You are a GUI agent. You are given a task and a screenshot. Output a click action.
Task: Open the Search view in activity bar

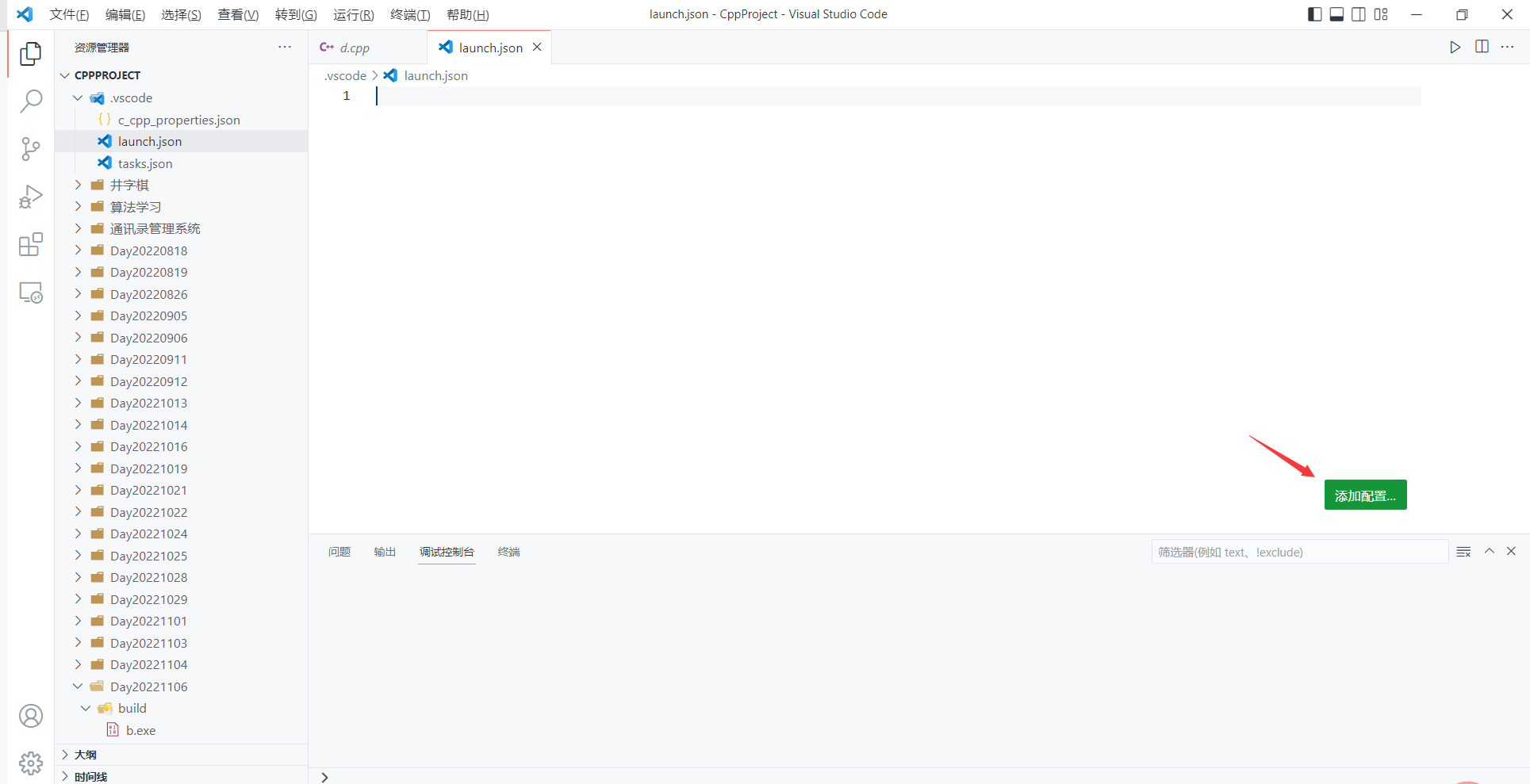pos(30,101)
